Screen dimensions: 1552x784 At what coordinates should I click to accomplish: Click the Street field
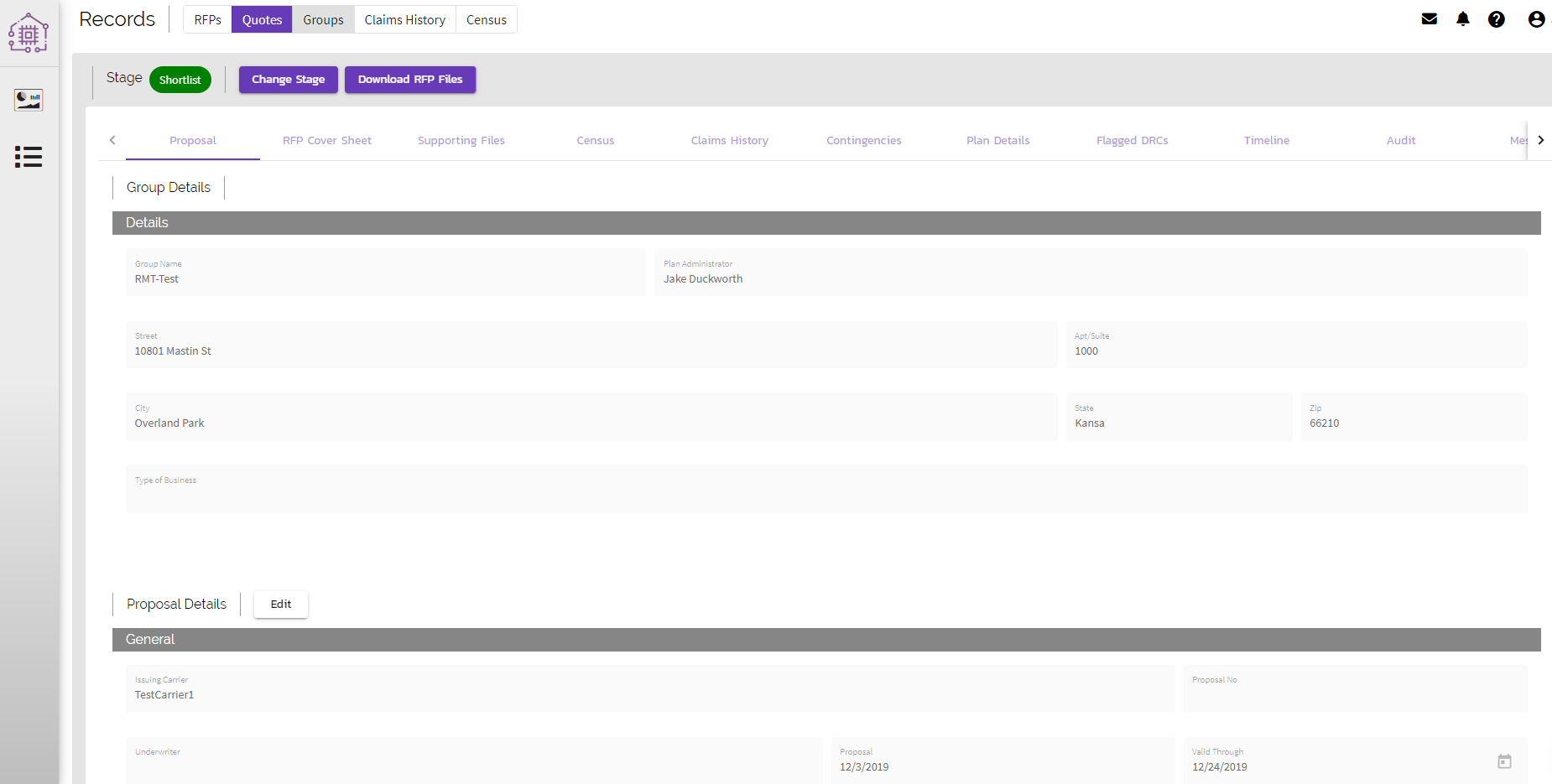point(591,344)
